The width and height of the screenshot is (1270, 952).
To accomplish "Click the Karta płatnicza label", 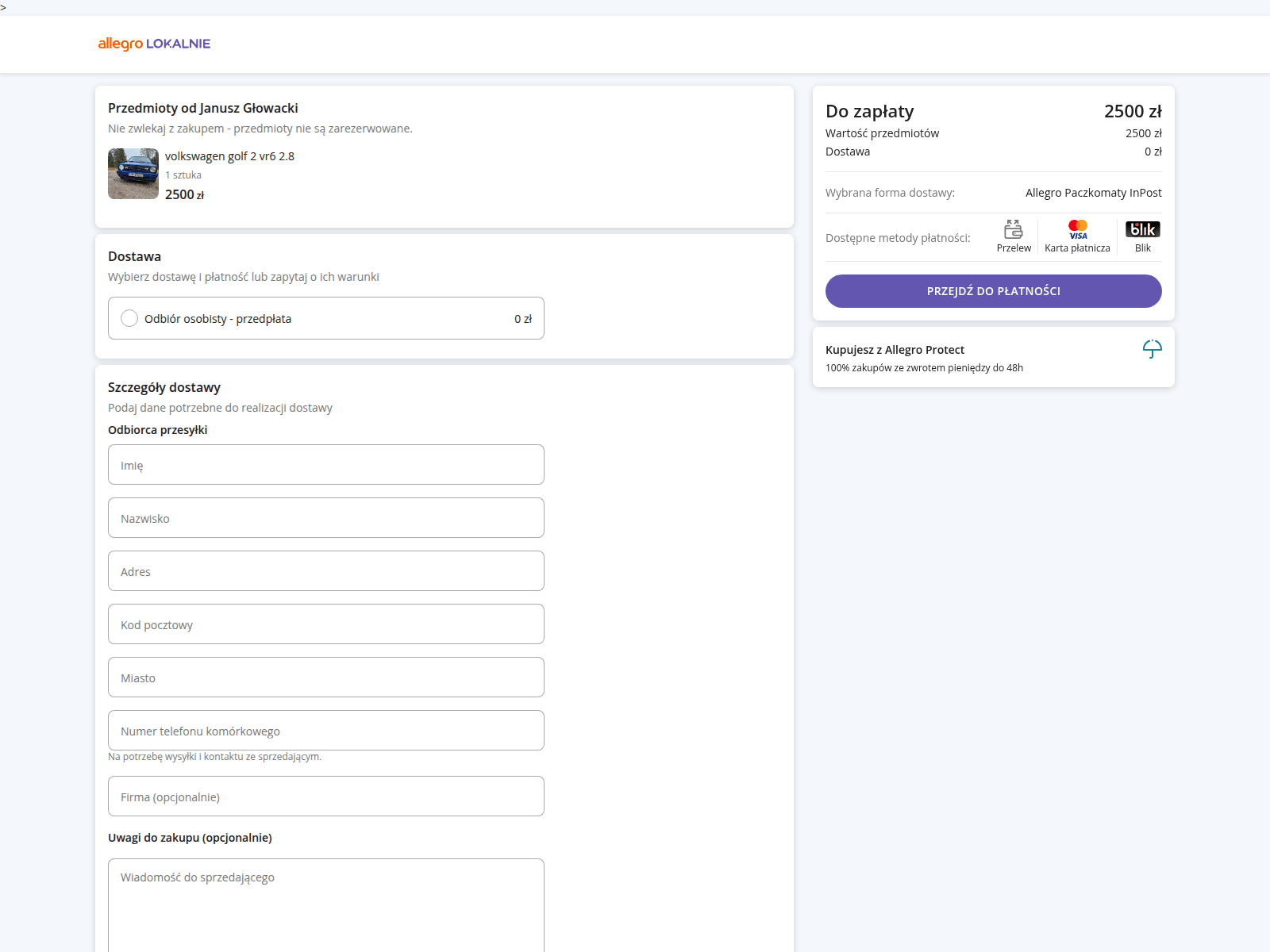I will click(1077, 248).
